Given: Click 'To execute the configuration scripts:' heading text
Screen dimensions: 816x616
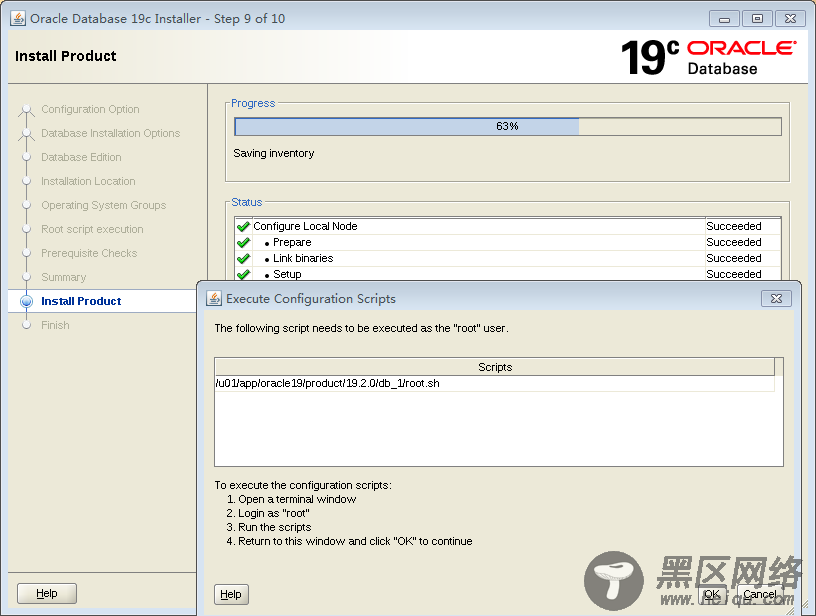Looking at the screenshot, I should [x=303, y=485].
